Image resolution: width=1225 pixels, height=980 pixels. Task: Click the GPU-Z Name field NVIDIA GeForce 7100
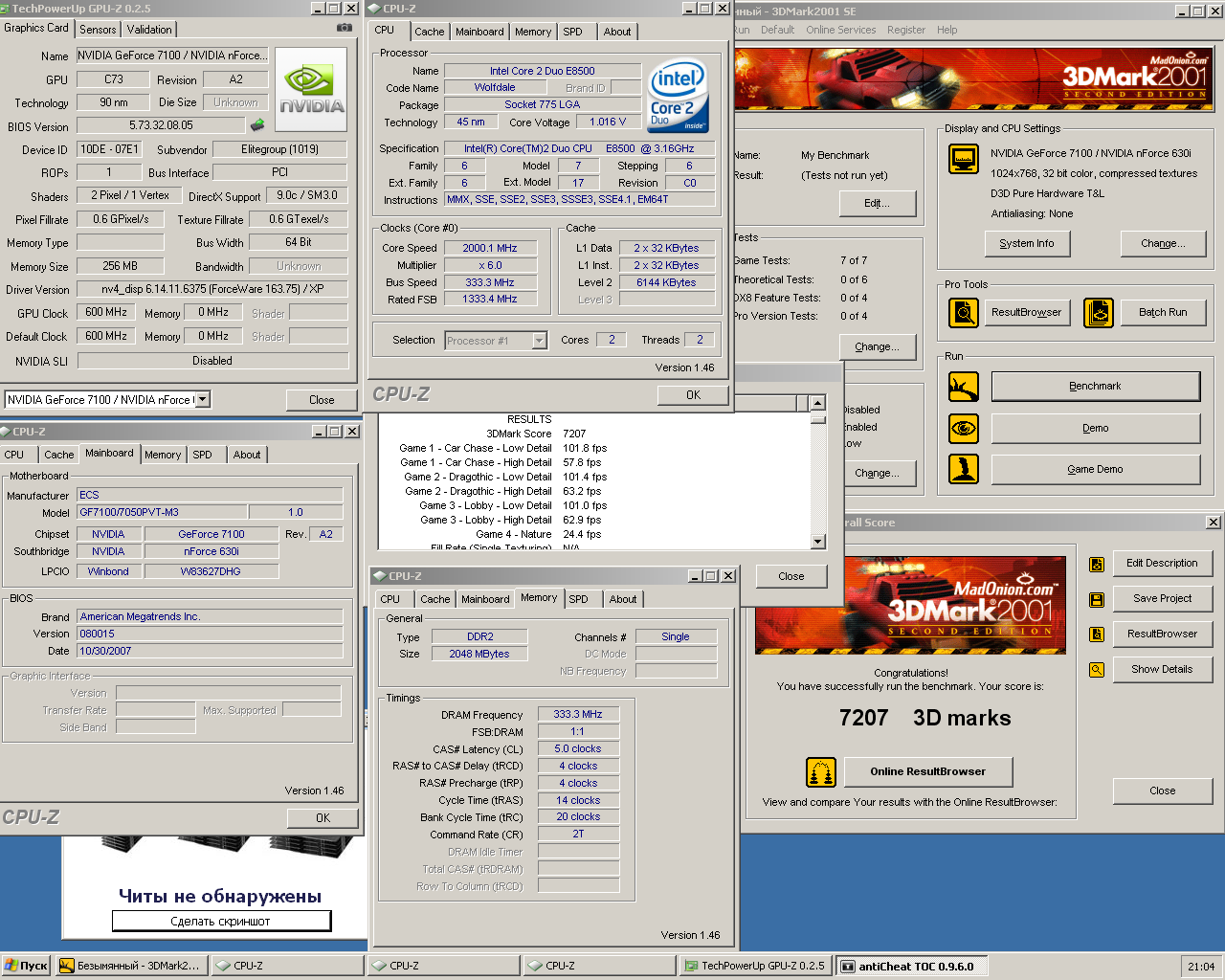pyautogui.click(x=173, y=56)
